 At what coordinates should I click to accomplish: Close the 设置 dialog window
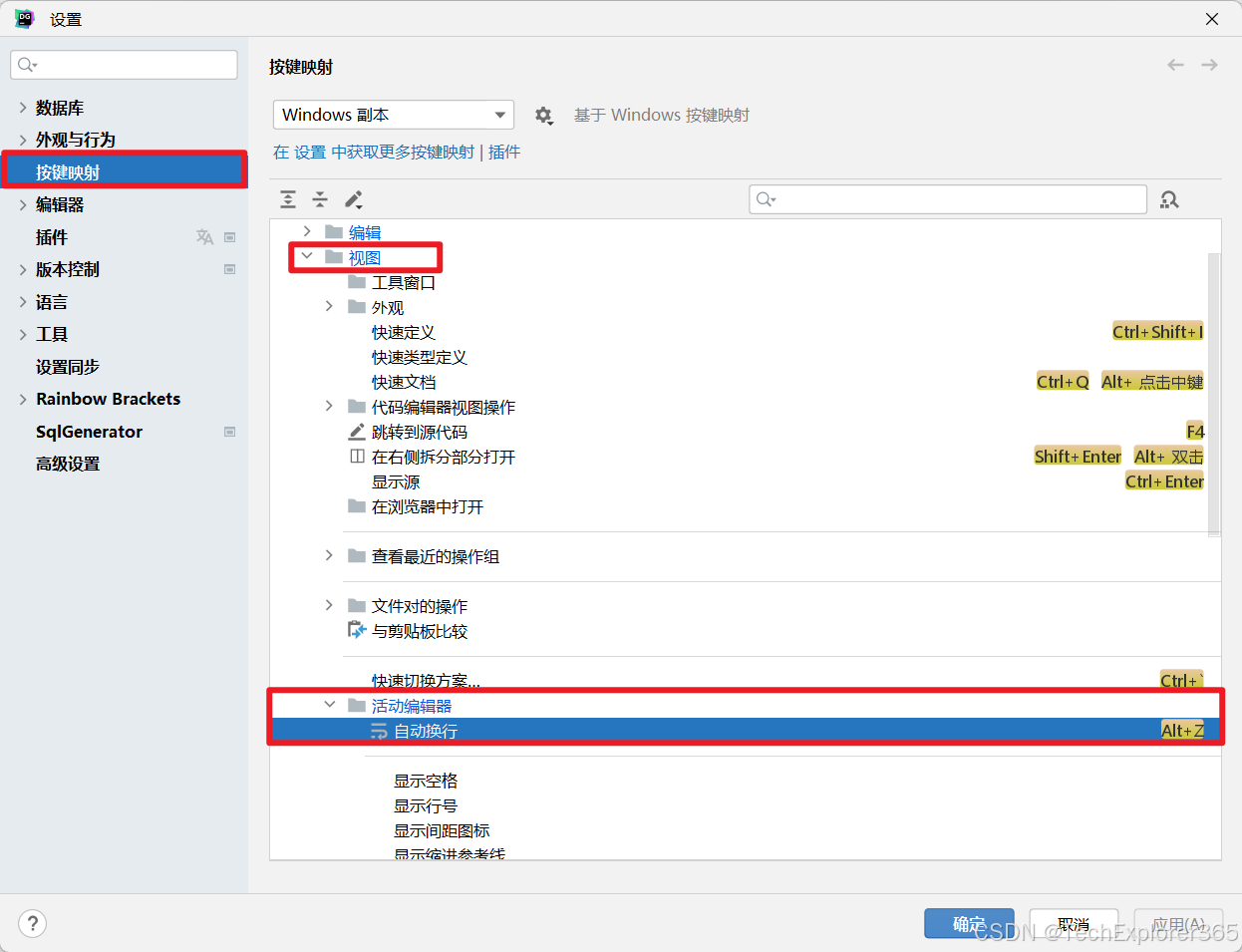[x=1212, y=19]
